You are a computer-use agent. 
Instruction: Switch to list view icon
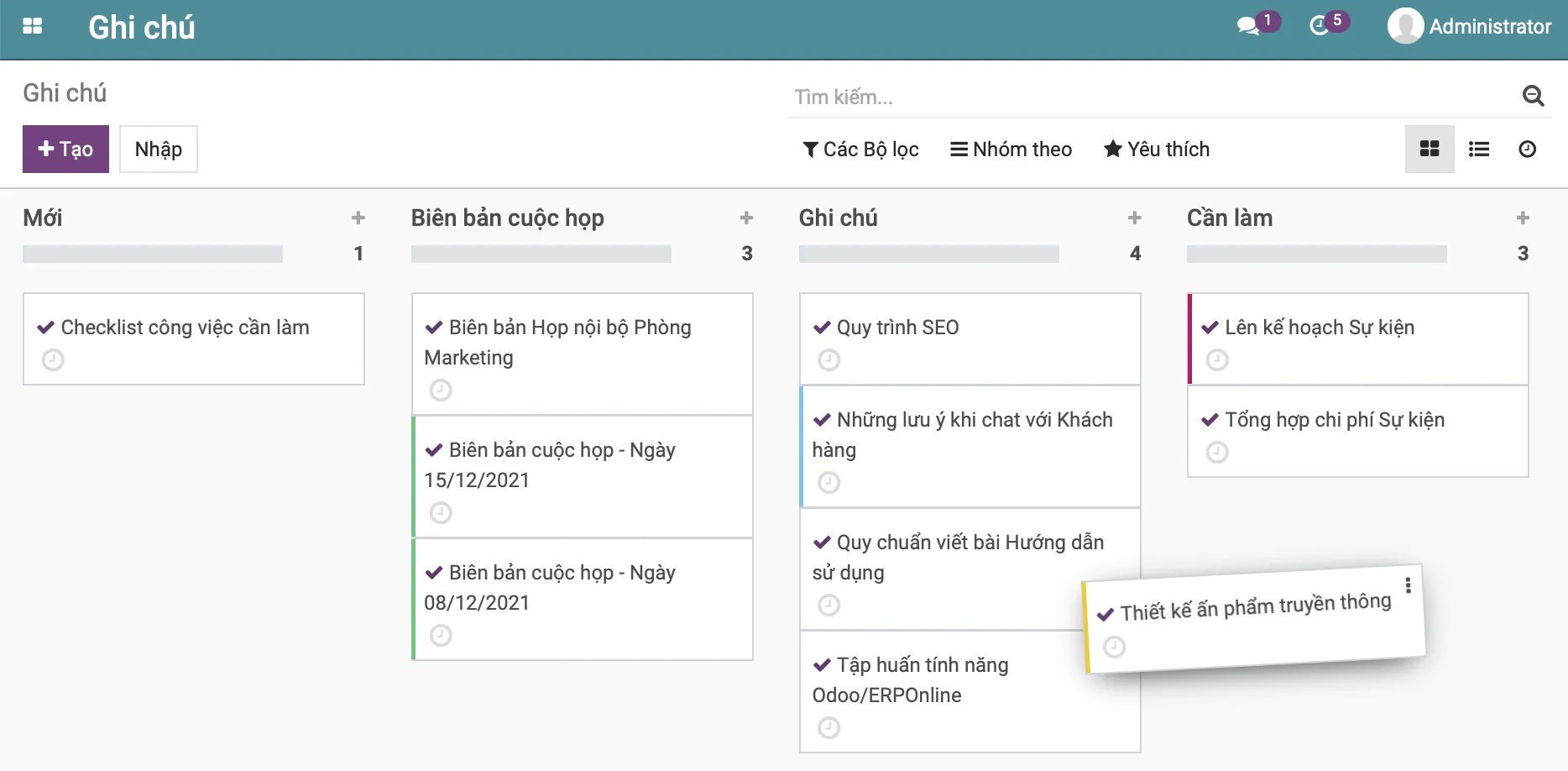(1478, 149)
